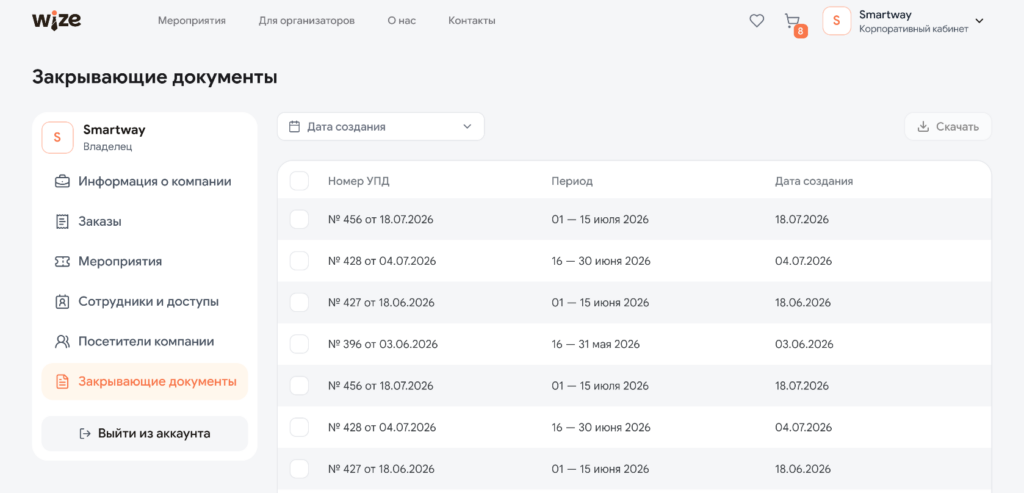The width and height of the screenshot is (1024, 493).
Task: Click the Скачать download button
Action: coord(948,127)
